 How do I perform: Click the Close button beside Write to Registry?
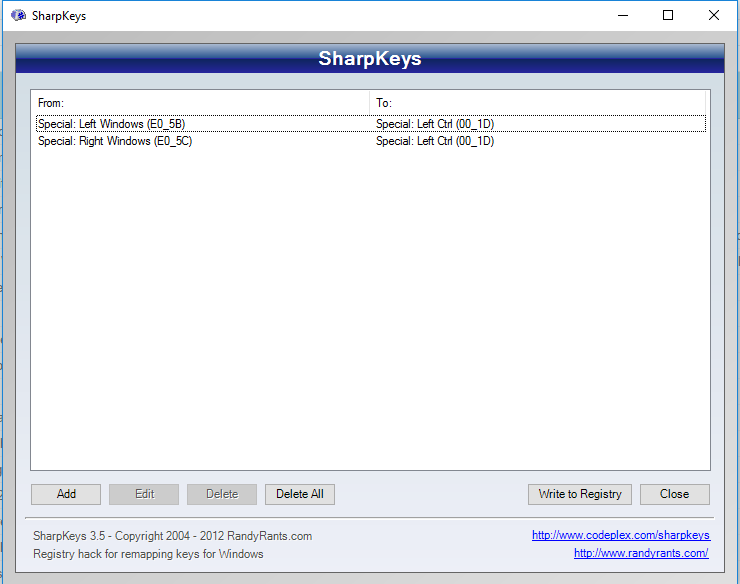674,494
